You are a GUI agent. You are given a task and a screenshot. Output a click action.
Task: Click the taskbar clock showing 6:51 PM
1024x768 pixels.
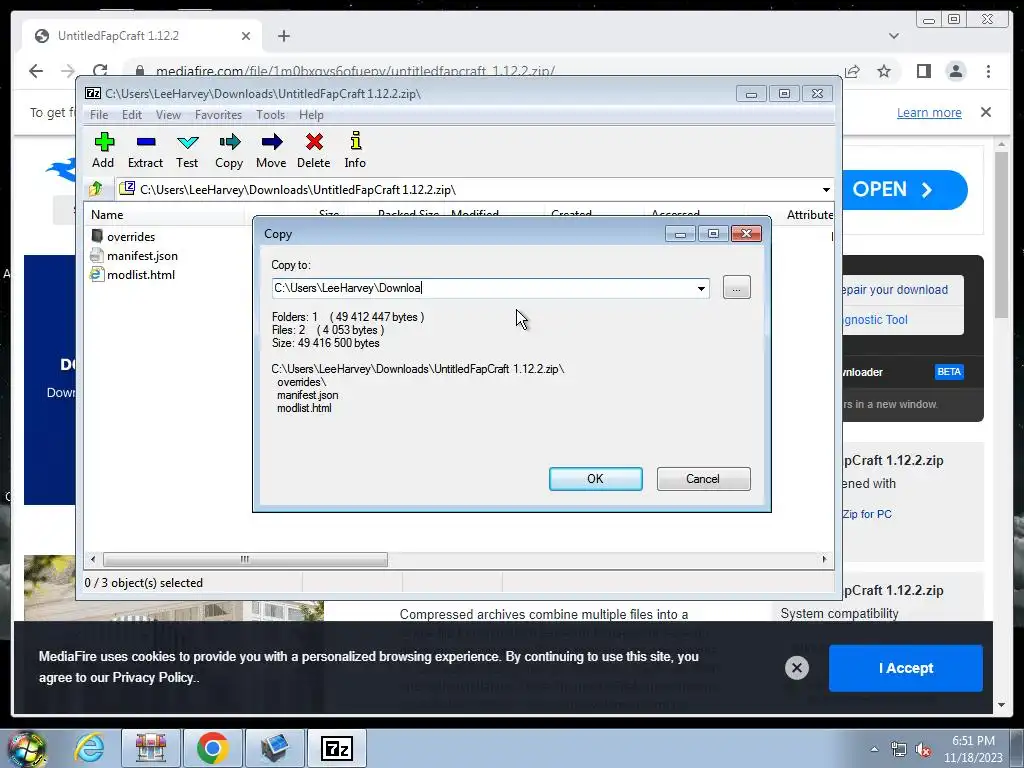coord(973,749)
